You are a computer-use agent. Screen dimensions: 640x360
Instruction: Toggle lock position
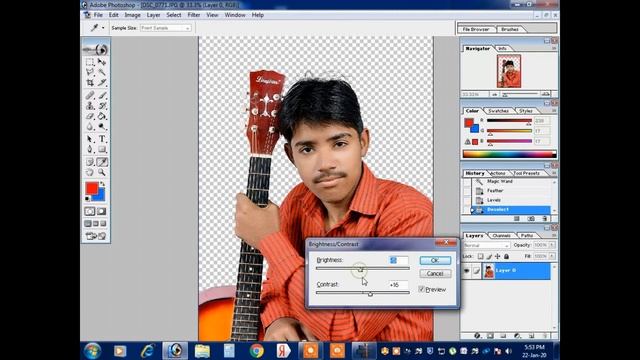498,256
